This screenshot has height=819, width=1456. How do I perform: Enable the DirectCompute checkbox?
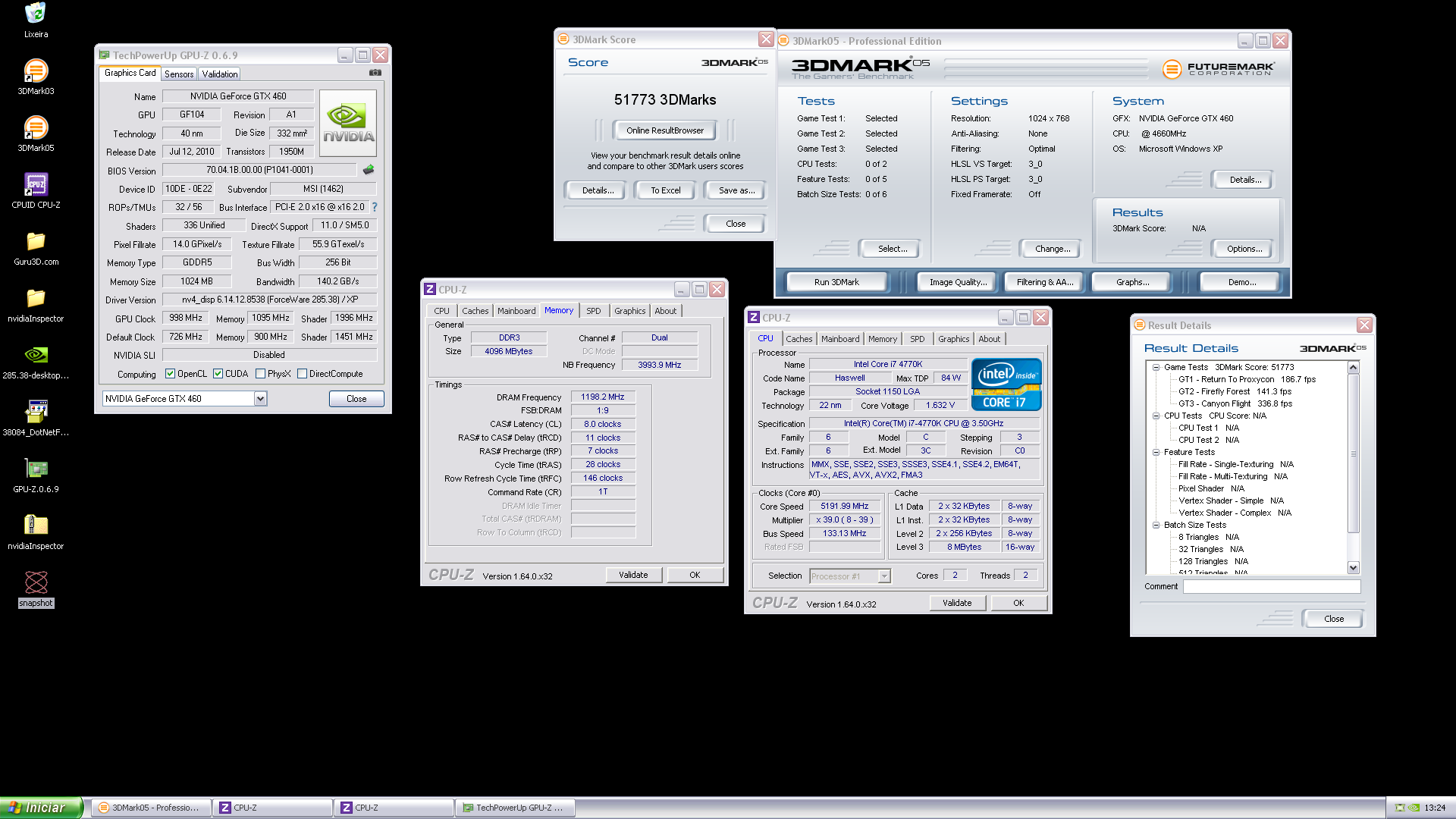[x=303, y=374]
